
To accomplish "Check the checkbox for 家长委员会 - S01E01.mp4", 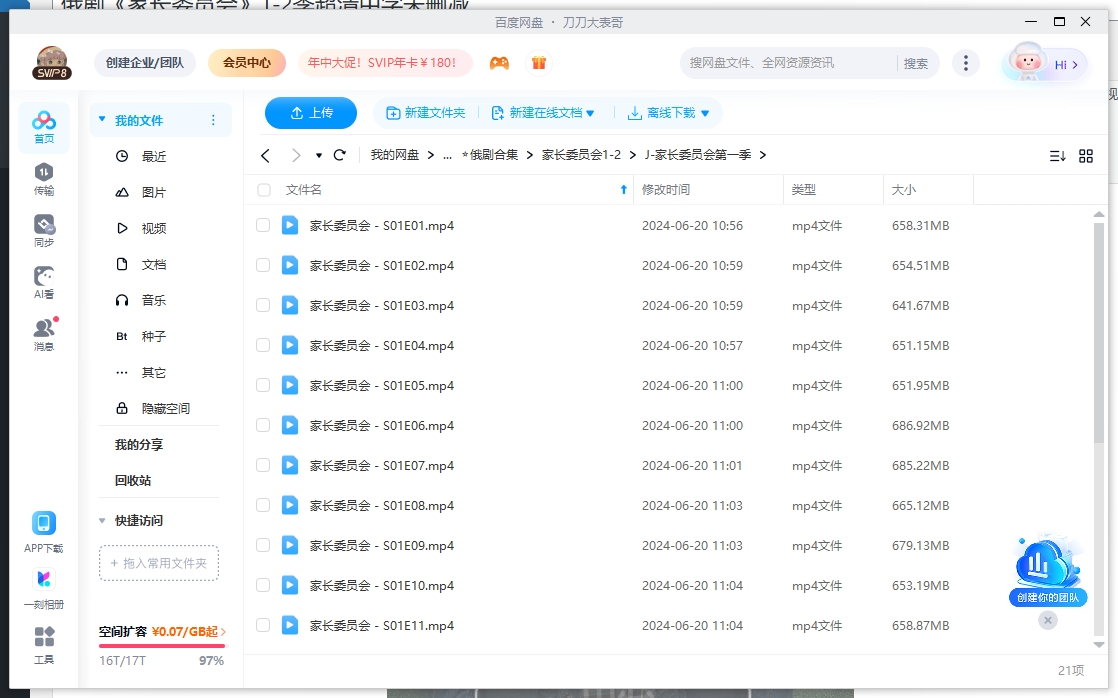I will 262,225.
